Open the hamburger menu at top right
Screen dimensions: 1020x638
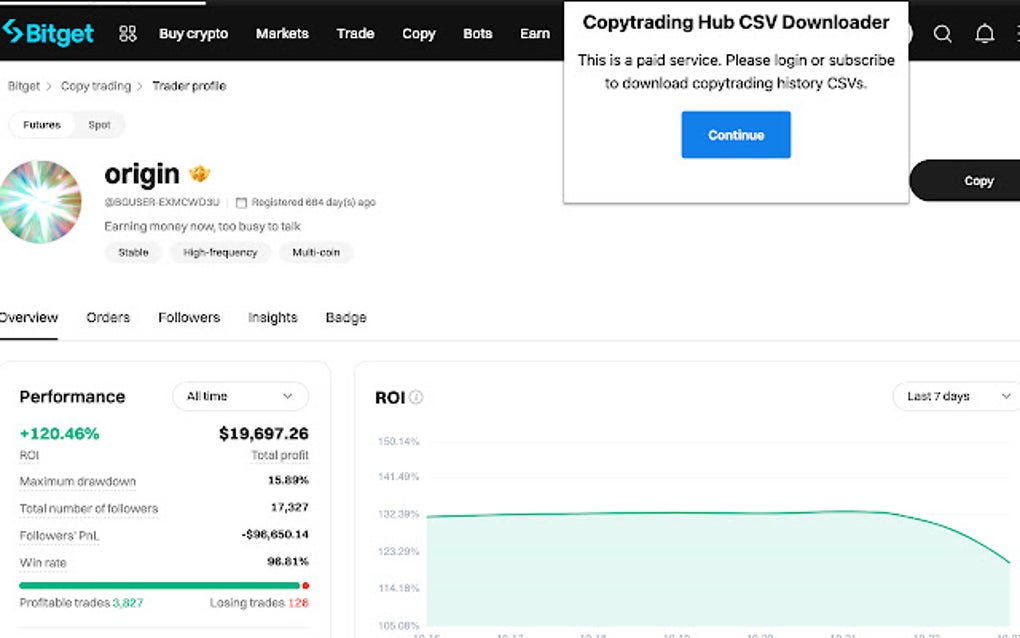[1015, 33]
